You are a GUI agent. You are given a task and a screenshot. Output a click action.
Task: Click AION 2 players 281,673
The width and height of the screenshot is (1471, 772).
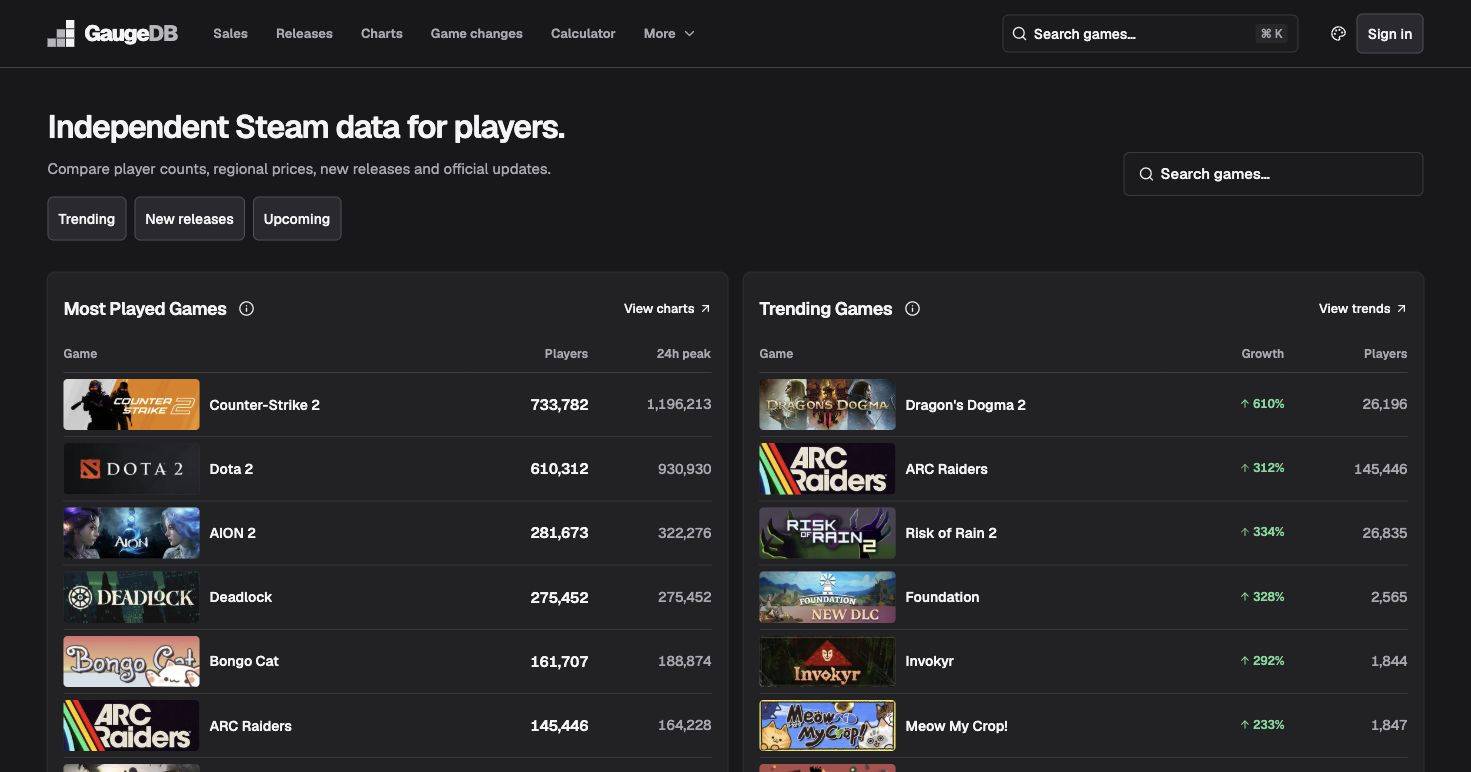(x=559, y=533)
